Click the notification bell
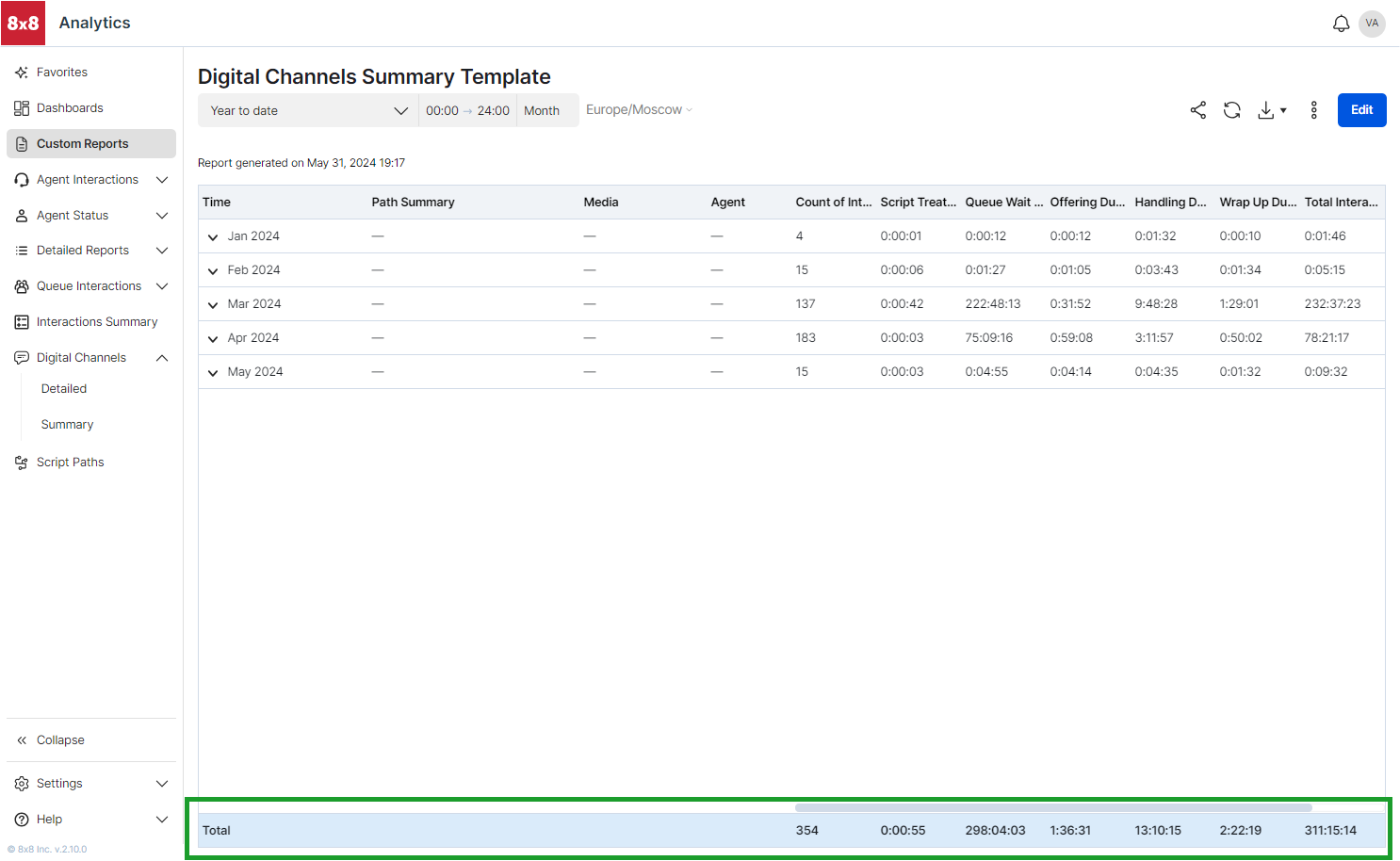The height and width of the screenshot is (861, 1400). pyautogui.click(x=1342, y=24)
